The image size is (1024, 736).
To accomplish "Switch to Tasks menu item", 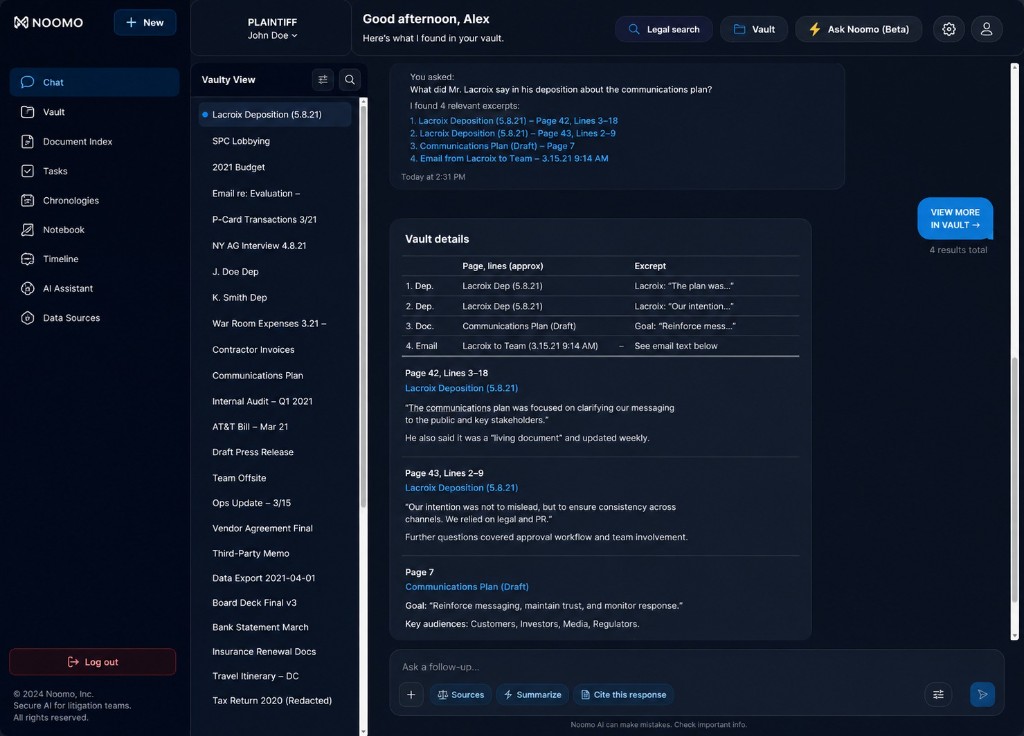I will (93, 170).
